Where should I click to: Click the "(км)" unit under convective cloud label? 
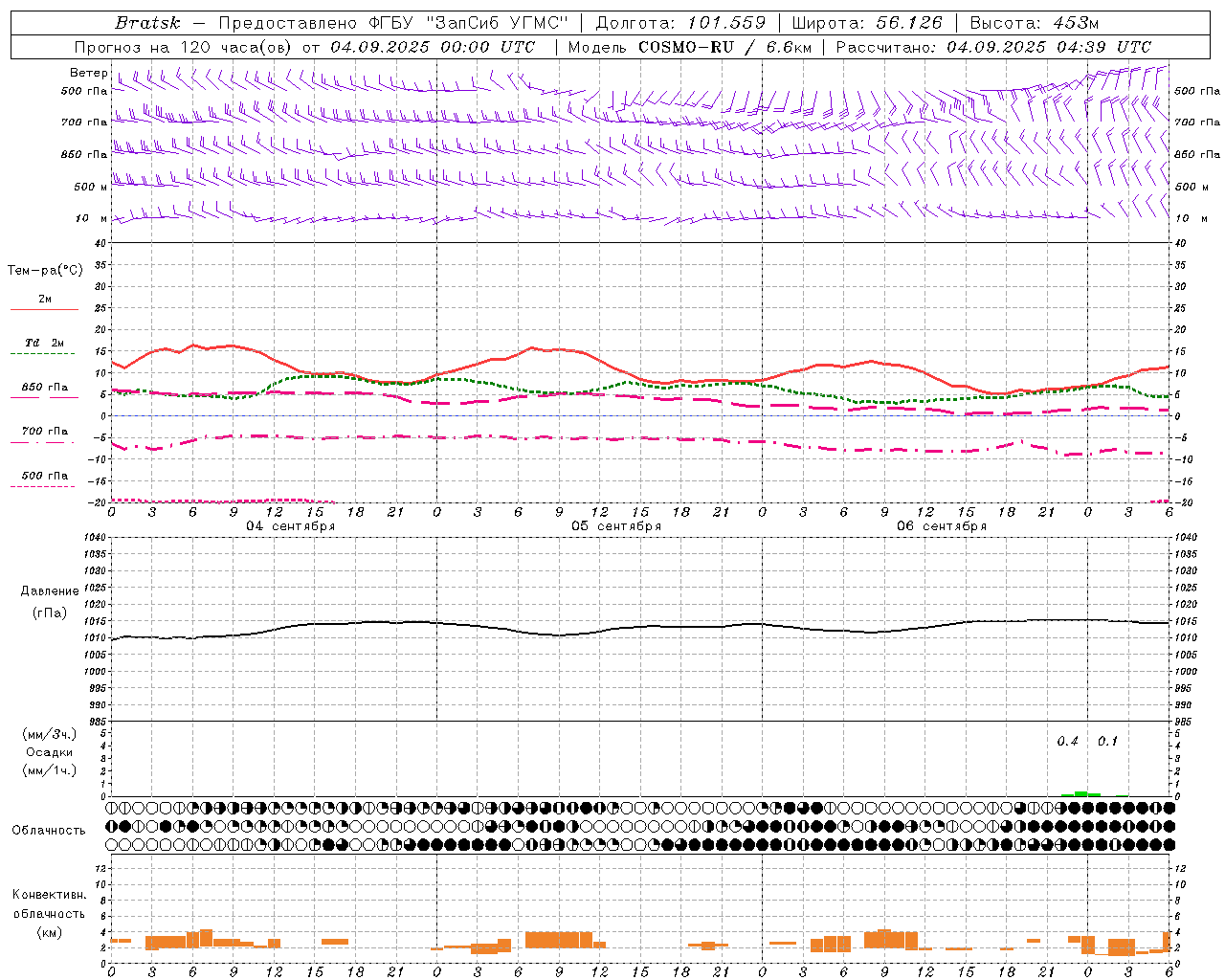click(49, 931)
